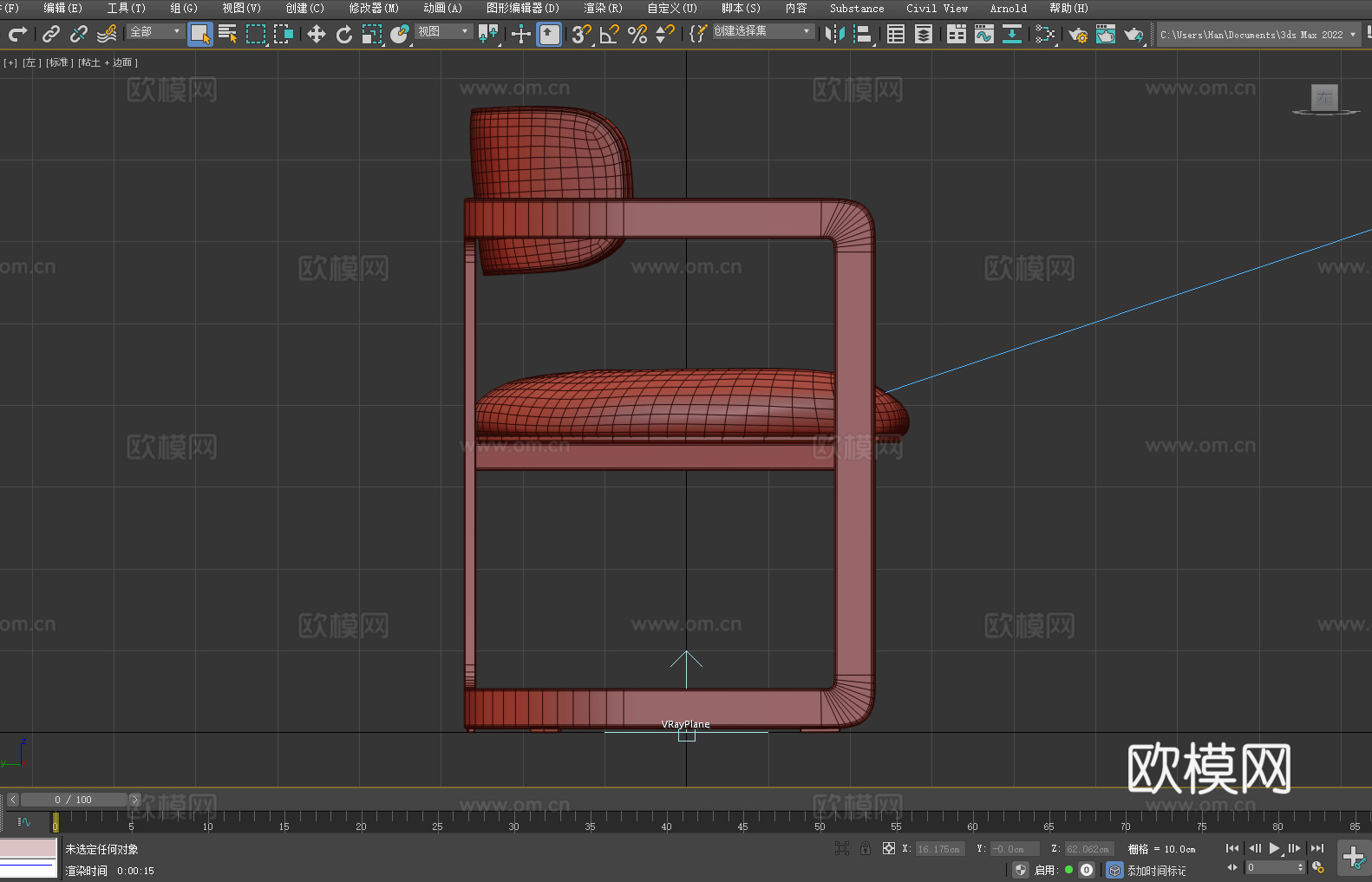The width and height of the screenshot is (1372, 882).
Task: Click the Z coordinate field
Action: tap(1088, 849)
